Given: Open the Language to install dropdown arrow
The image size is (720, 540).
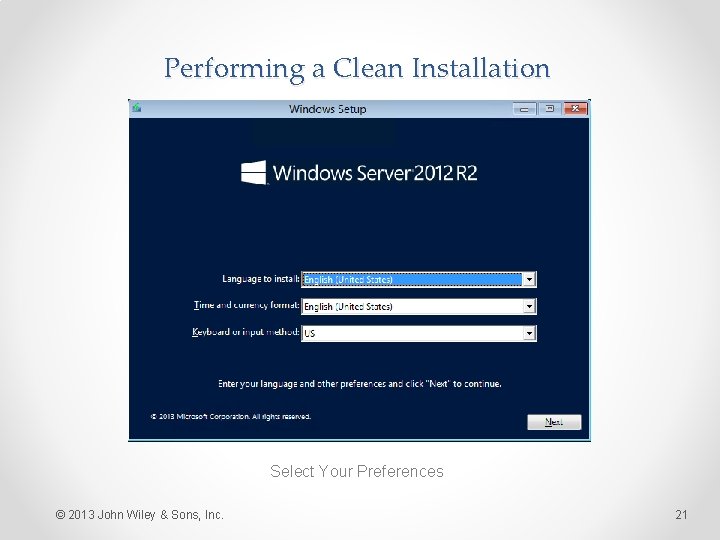Looking at the screenshot, I should 529,279.
